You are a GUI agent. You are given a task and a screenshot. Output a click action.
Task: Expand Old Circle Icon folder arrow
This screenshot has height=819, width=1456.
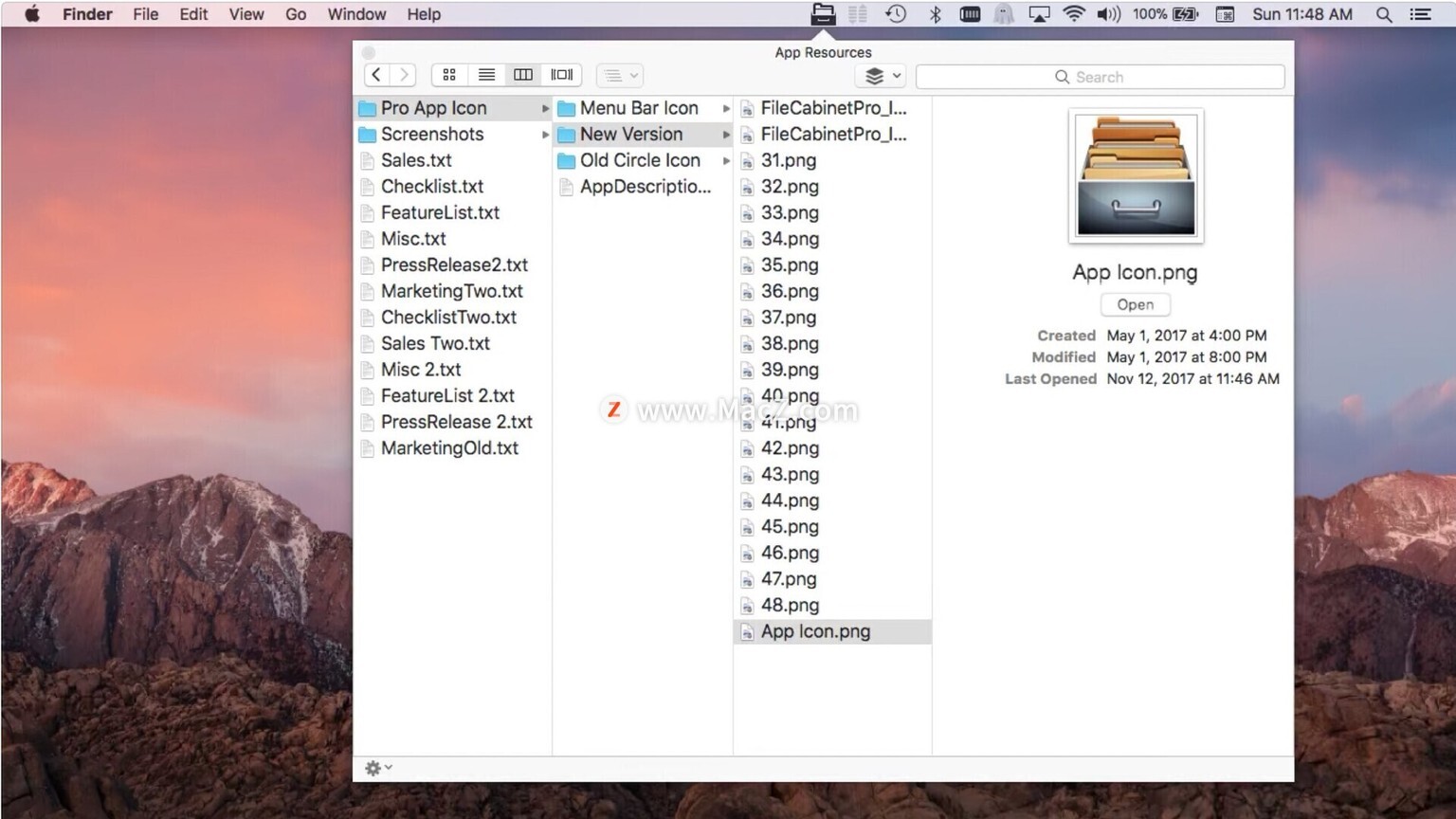pos(726,161)
